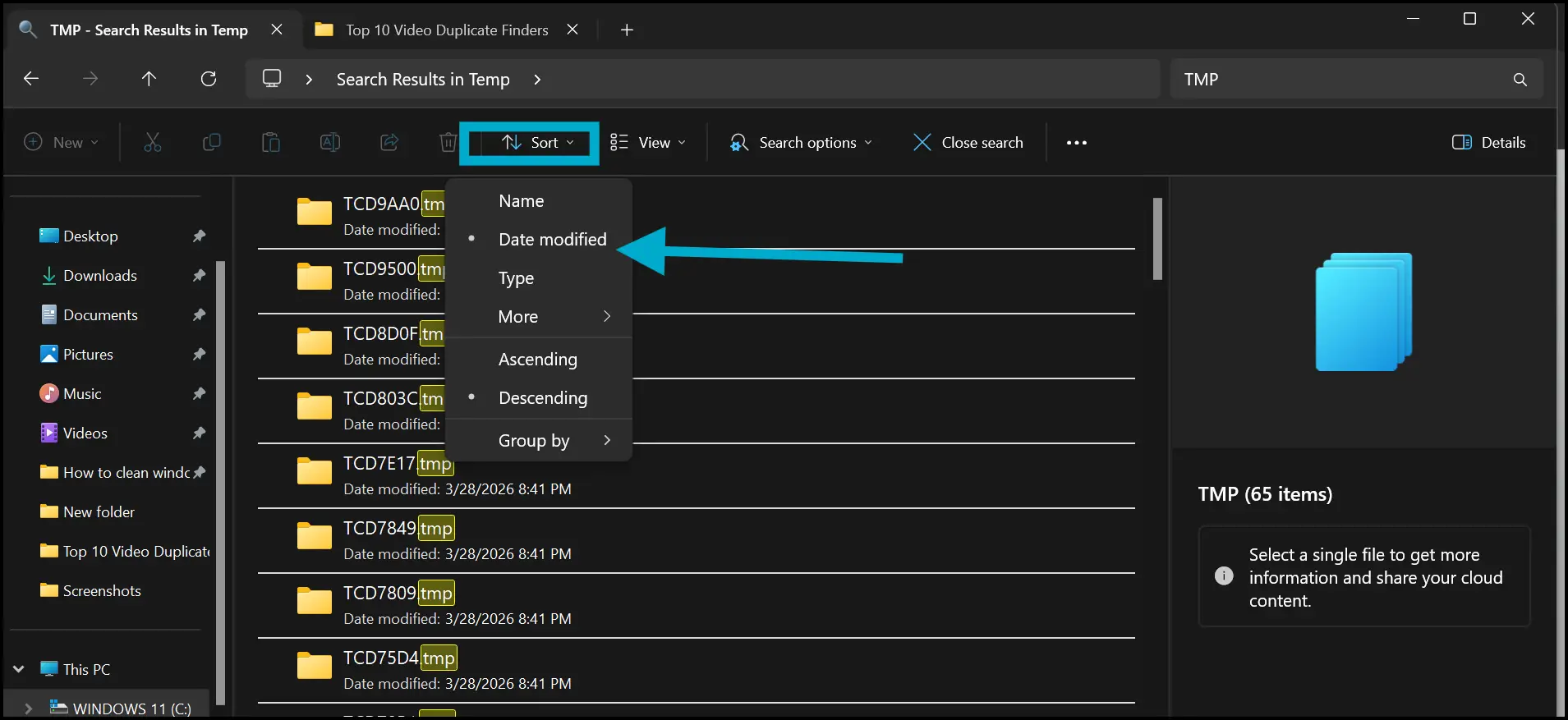
Task: Click the results list vertical scrollbar
Action: click(x=1157, y=239)
